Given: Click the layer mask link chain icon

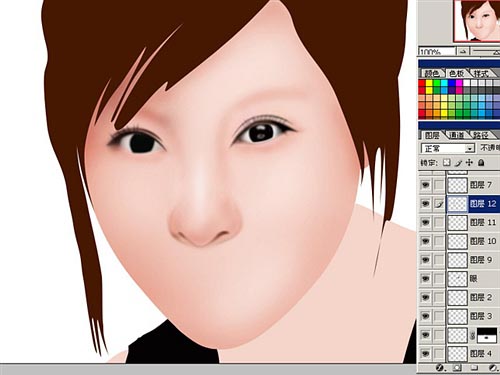Looking at the screenshot, I should click(472, 335).
